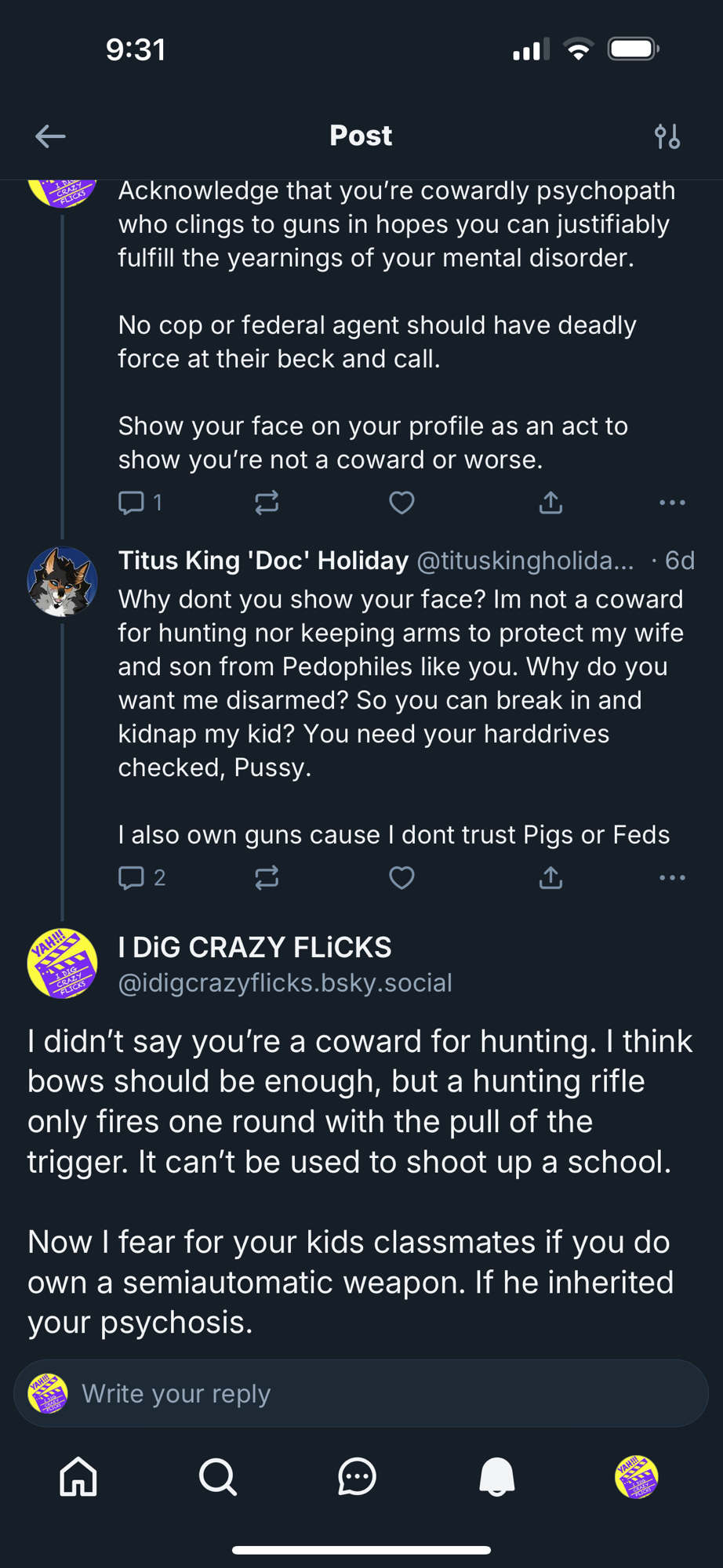Image resolution: width=723 pixels, height=1568 pixels.
Task: Open thread view settings icon
Action: [667, 136]
